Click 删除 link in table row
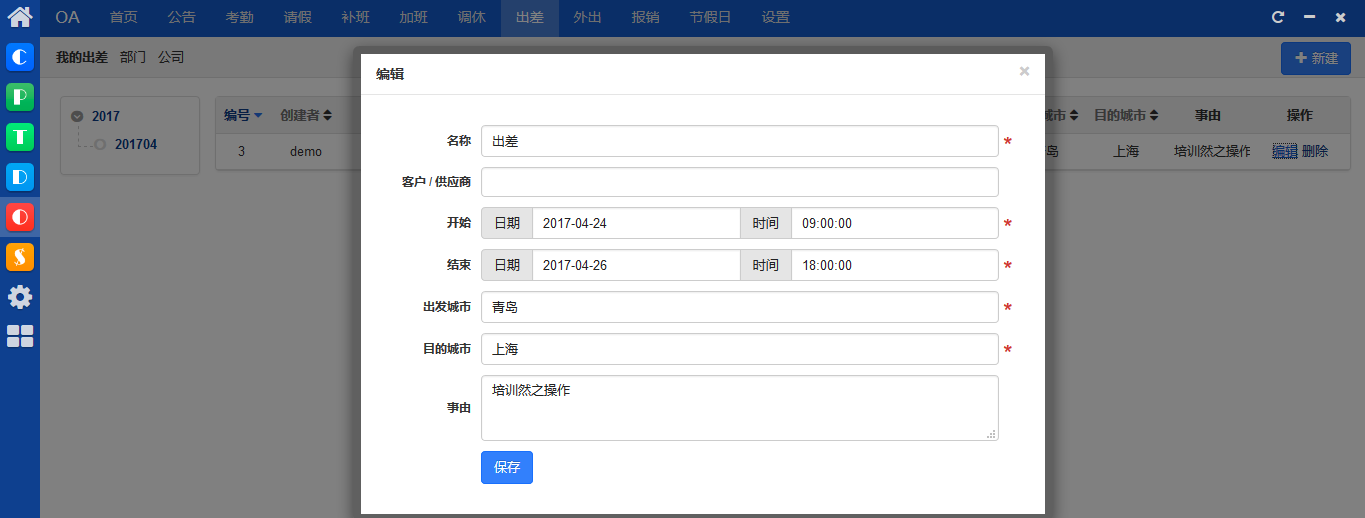The image size is (1365, 518). click(x=1315, y=151)
